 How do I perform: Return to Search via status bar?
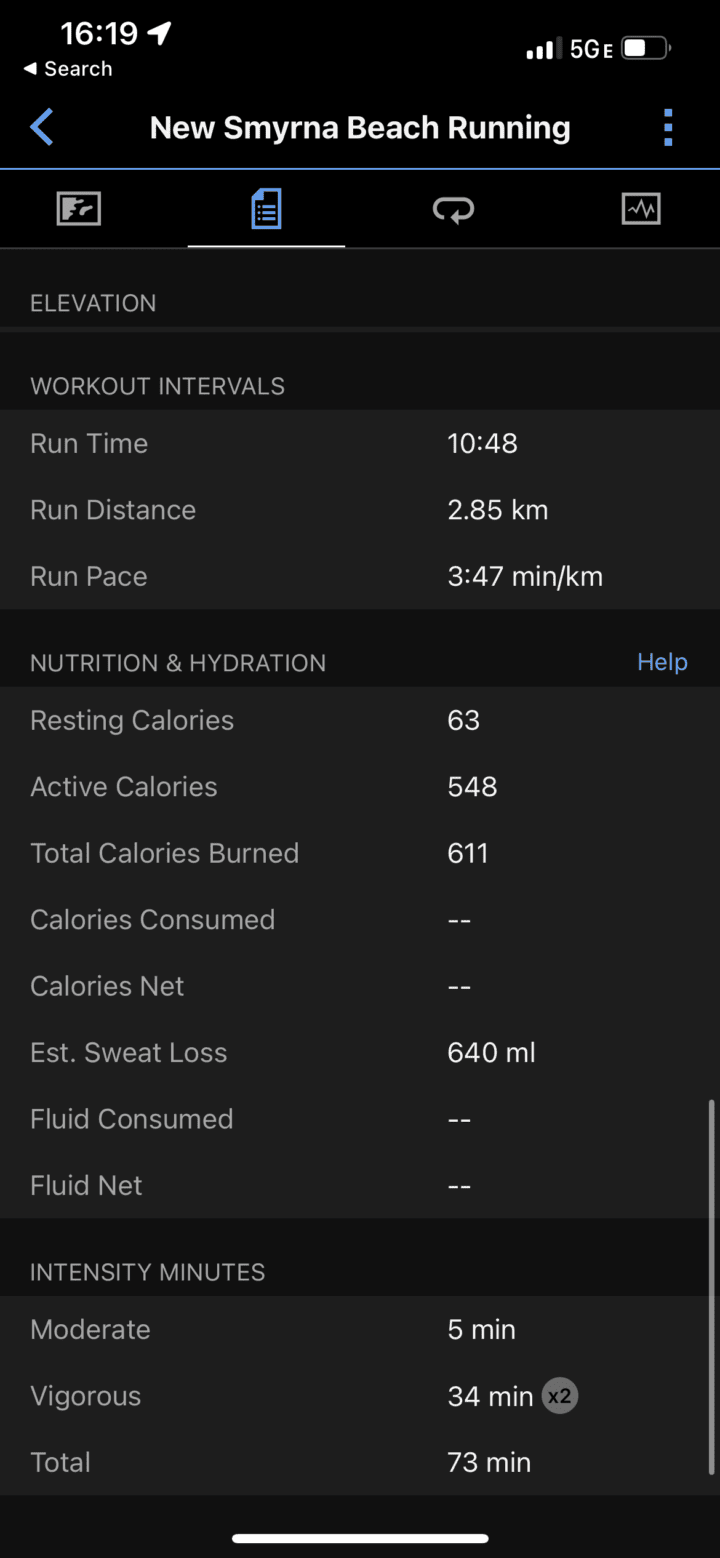click(68, 69)
